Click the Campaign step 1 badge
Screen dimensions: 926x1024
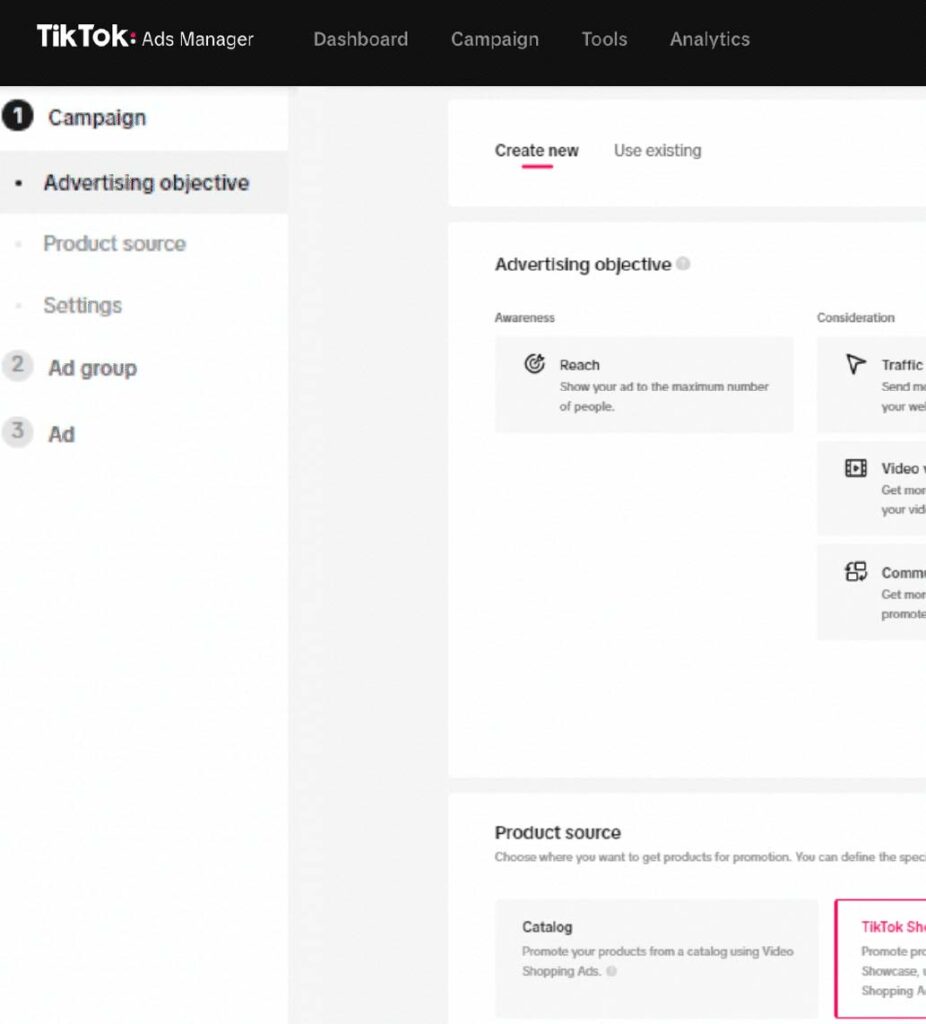(17, 115)
